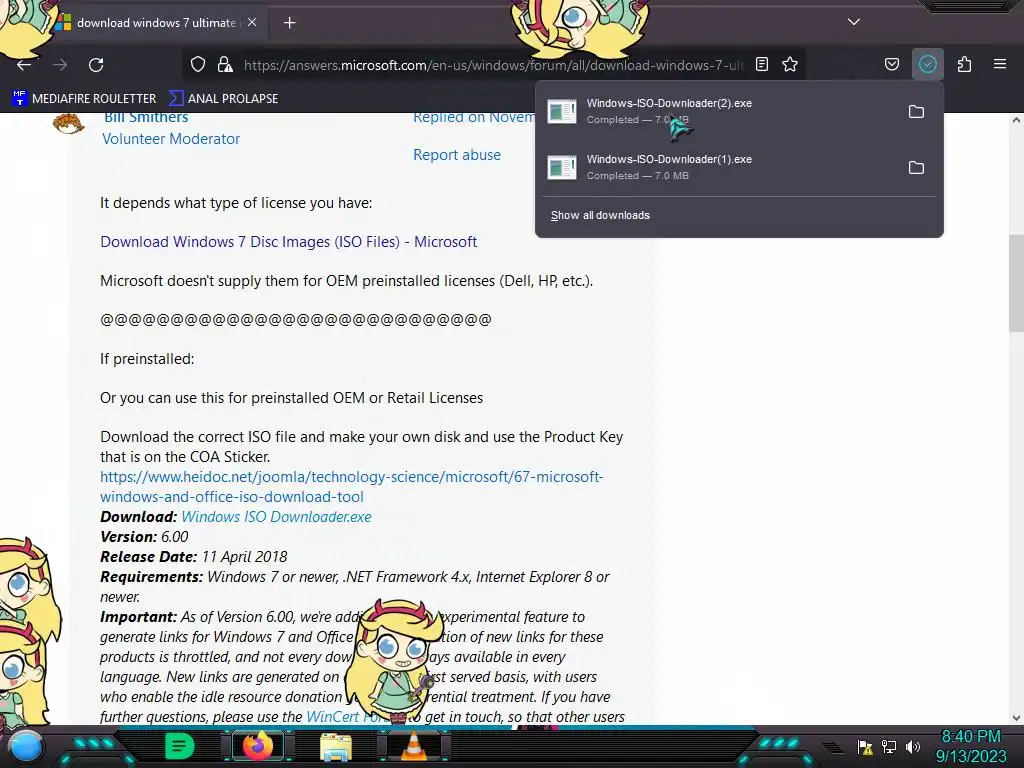Click the Bill Smithers avatar image
The width and height of the screenshot is (1024, 768).
(69, 123)
